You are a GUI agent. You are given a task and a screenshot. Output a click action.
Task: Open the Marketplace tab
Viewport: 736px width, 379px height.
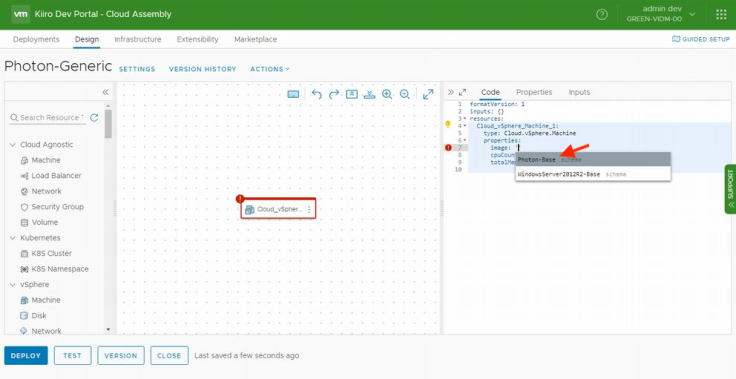pyautogui.click(x=255, y=39)
